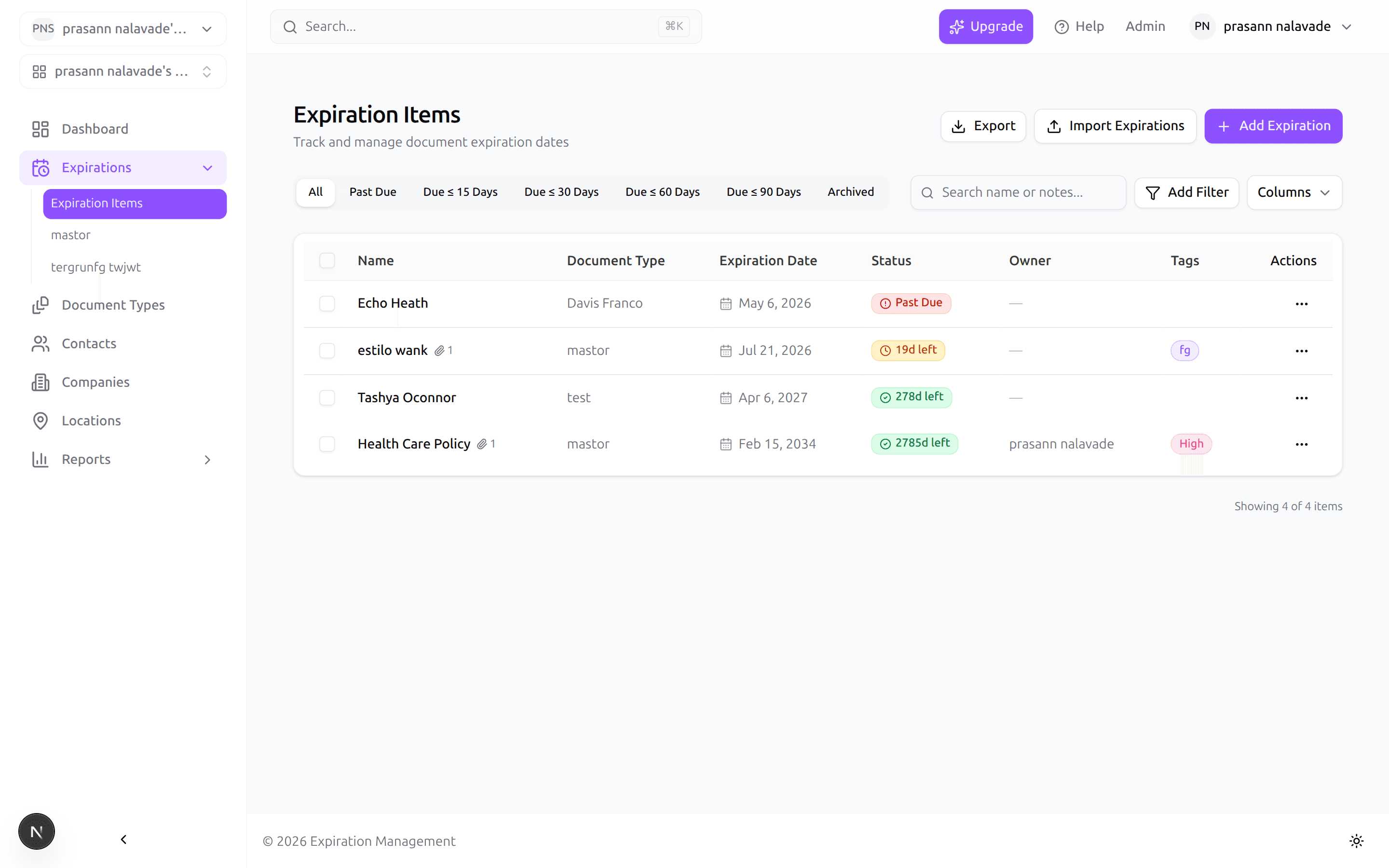This screenshot has height=868, width=1389.
Task: Click the Document Types copy icon
Action: tap(40, 305)
